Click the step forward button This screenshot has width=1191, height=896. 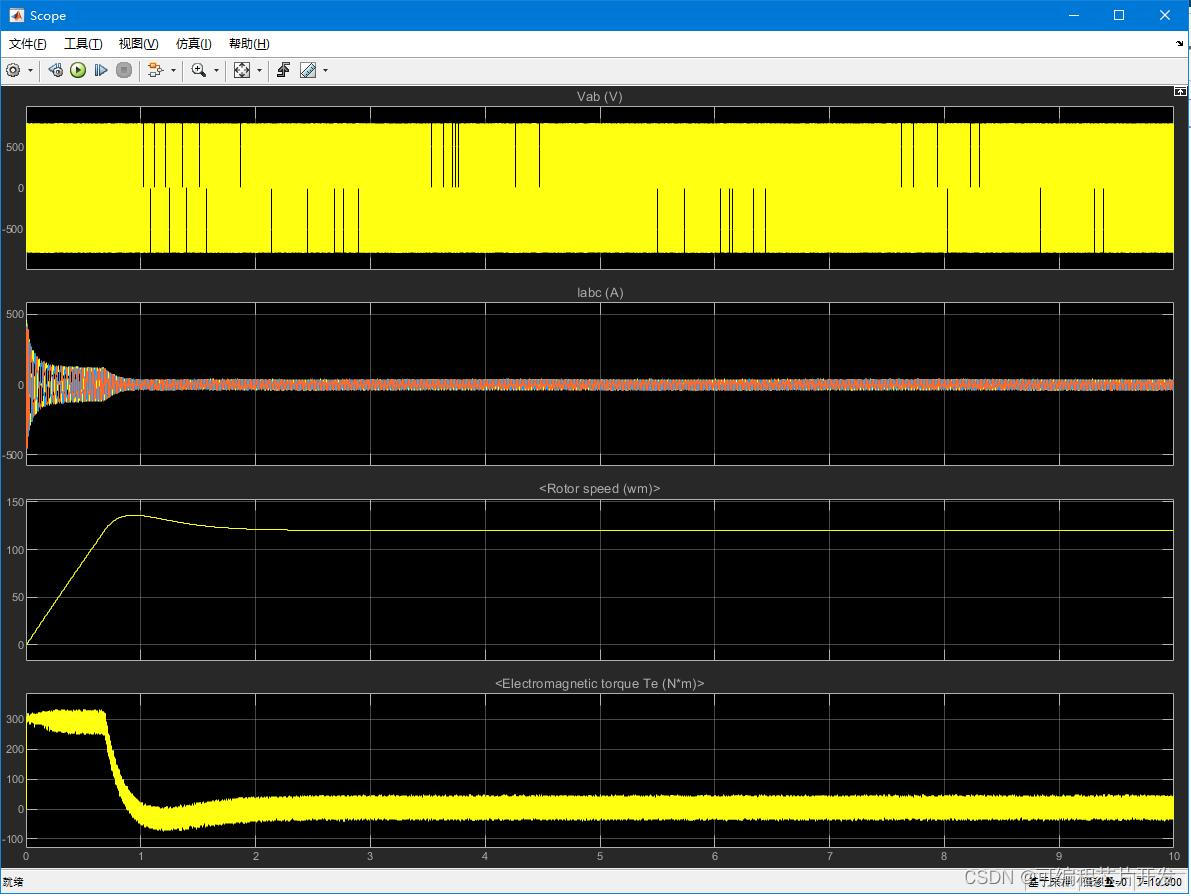pyautogui.click(x=101, y=71)
